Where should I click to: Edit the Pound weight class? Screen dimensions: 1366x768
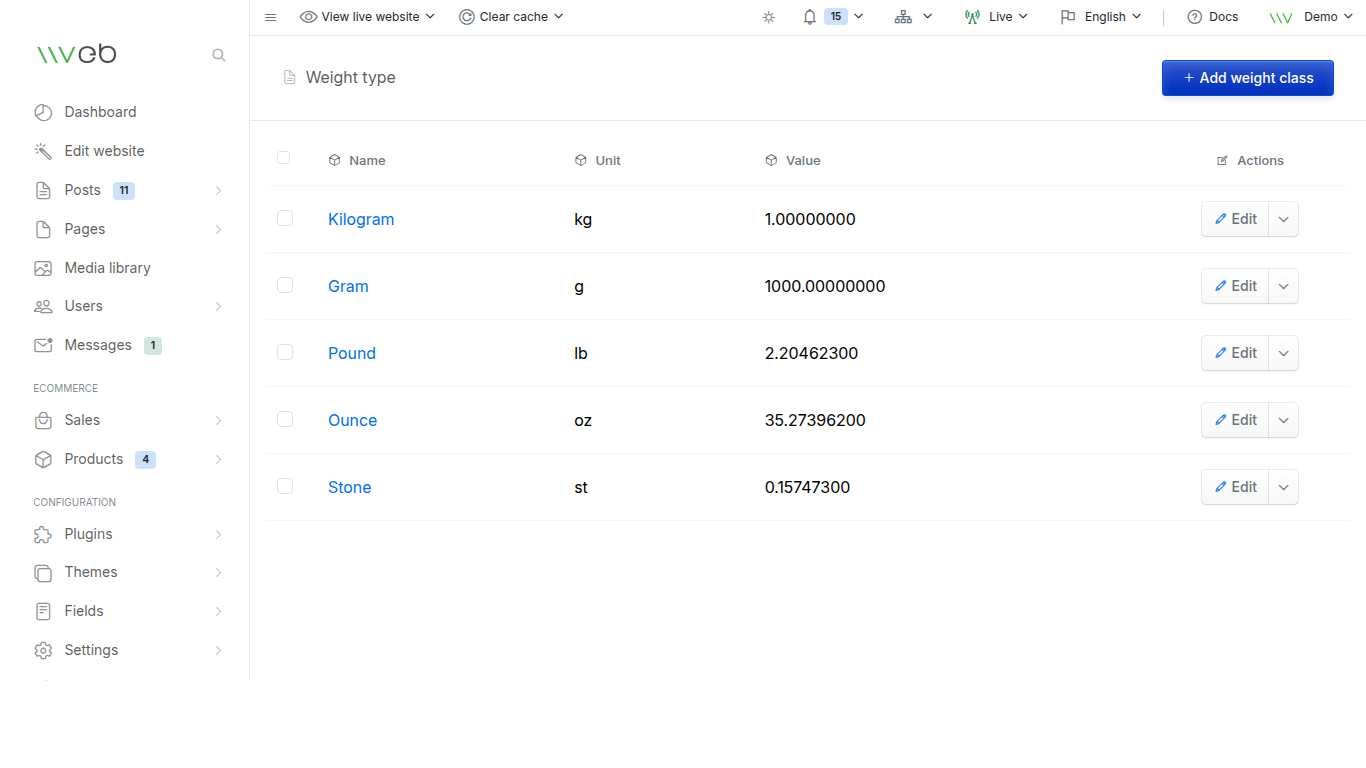[1235, 353]
